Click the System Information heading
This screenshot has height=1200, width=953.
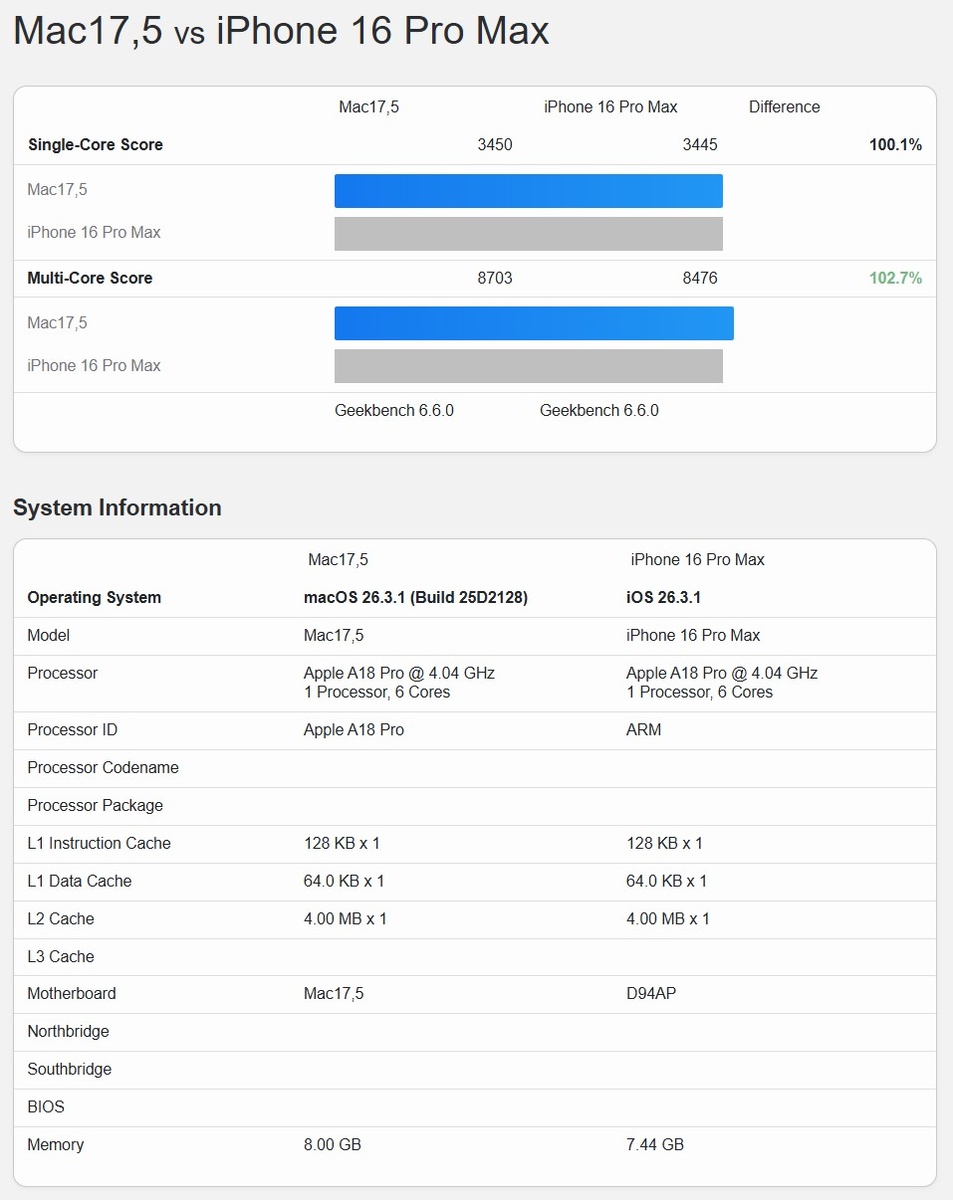117,508
